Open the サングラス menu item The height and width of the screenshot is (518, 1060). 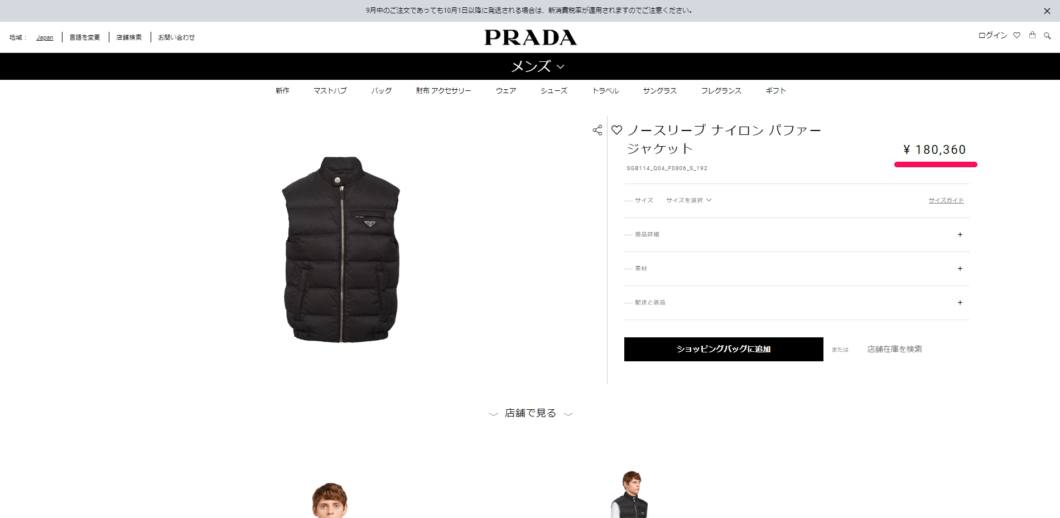(x=660, y=91)
